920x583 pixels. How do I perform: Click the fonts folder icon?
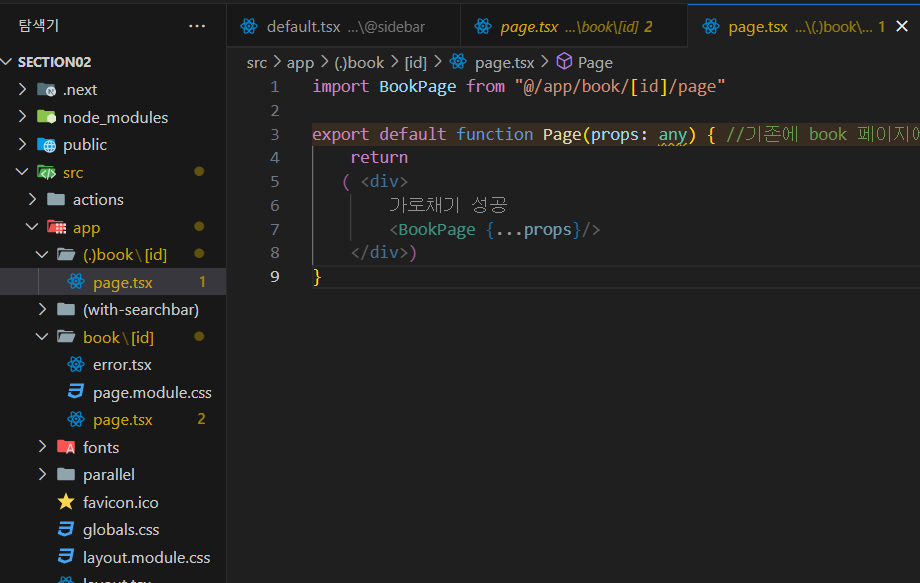(66, 447)
